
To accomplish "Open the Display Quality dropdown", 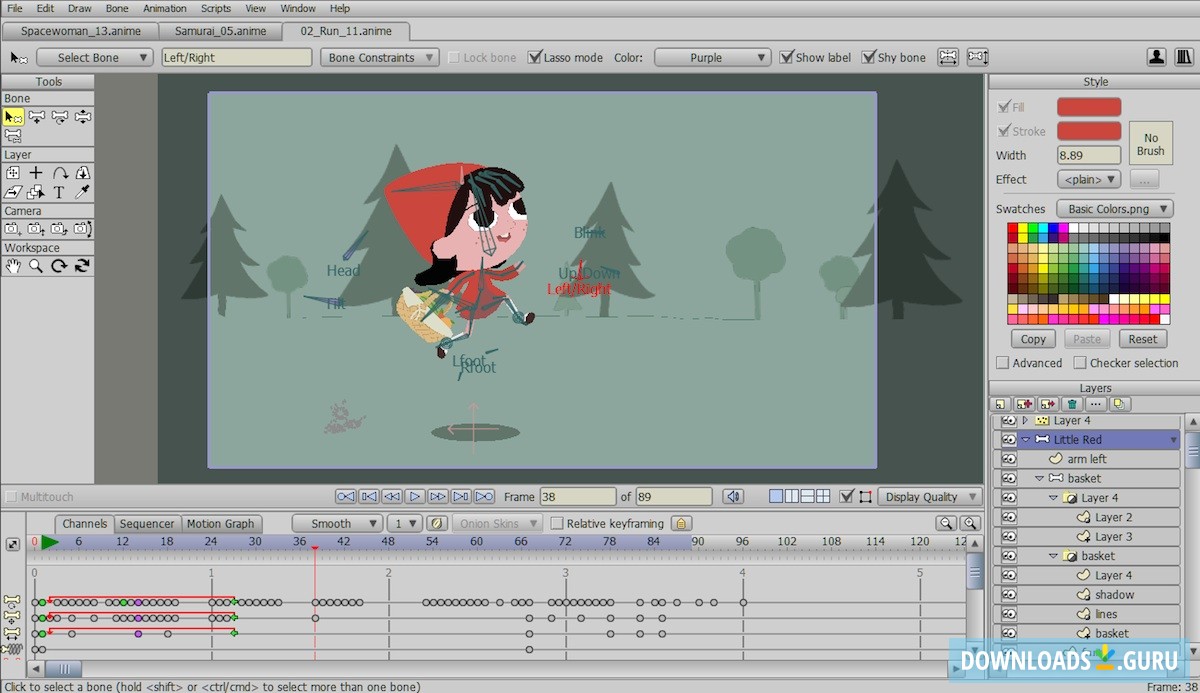I will [929, 497].
